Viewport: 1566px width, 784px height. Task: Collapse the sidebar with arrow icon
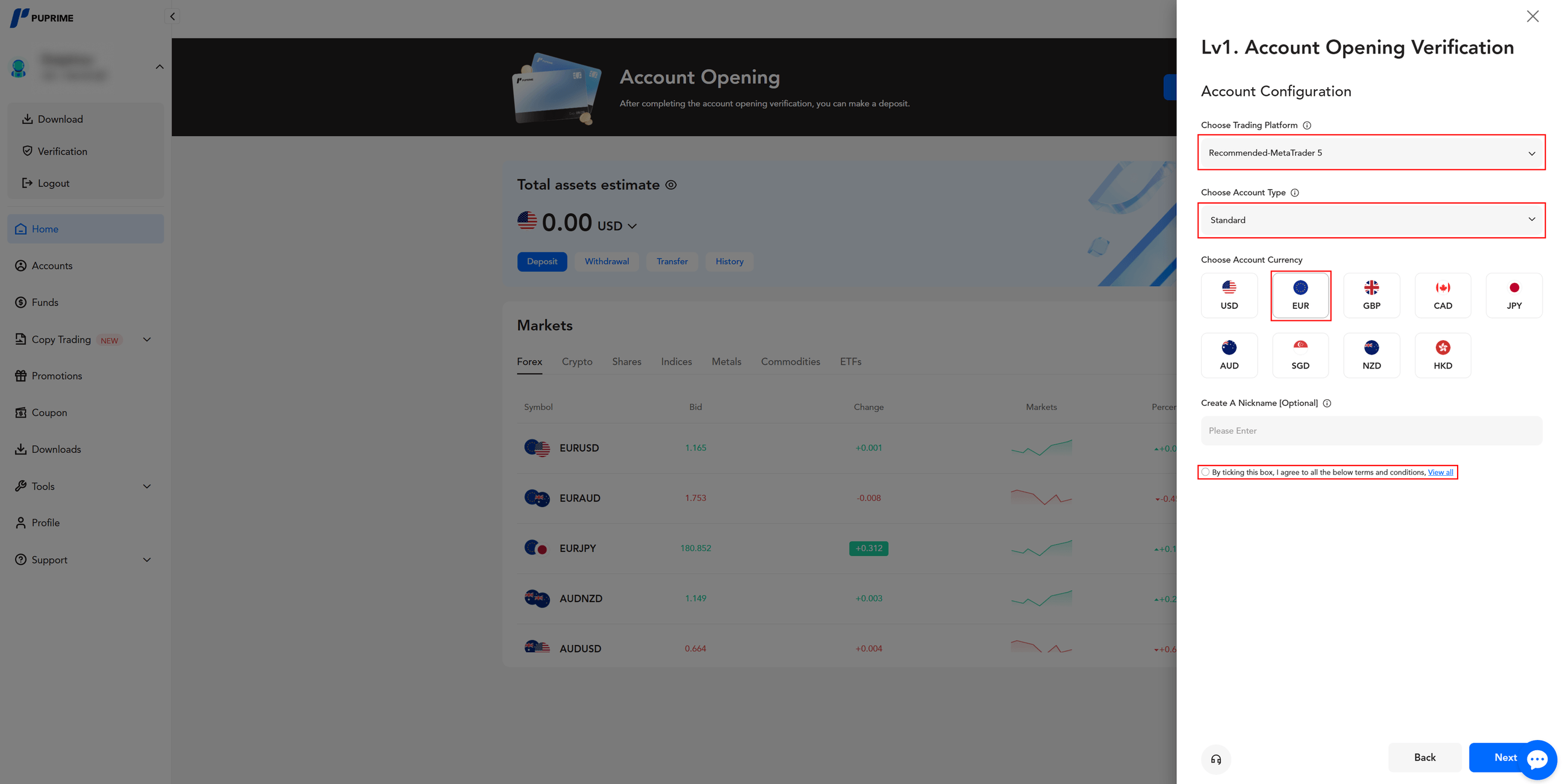(x=173, y=16)
